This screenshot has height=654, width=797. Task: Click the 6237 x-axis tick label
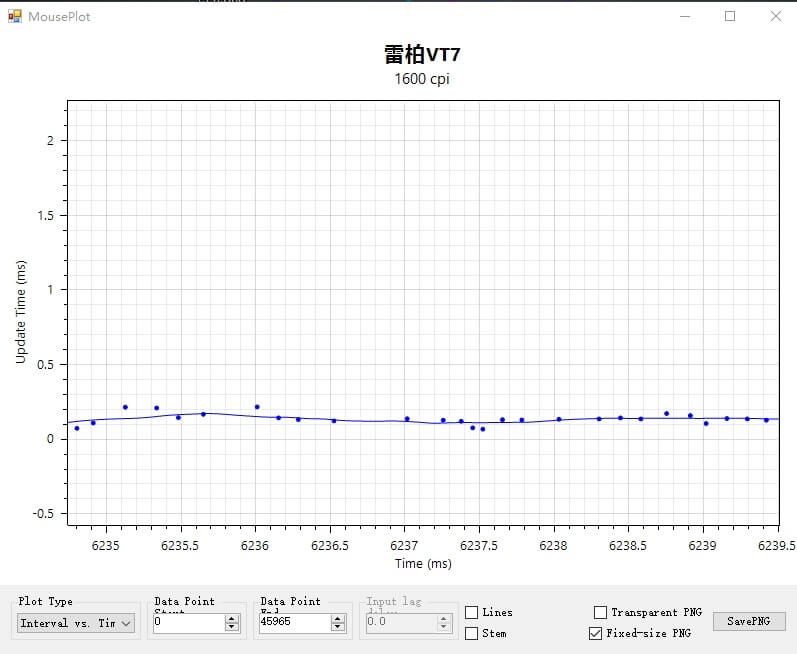tap(404, 545)
